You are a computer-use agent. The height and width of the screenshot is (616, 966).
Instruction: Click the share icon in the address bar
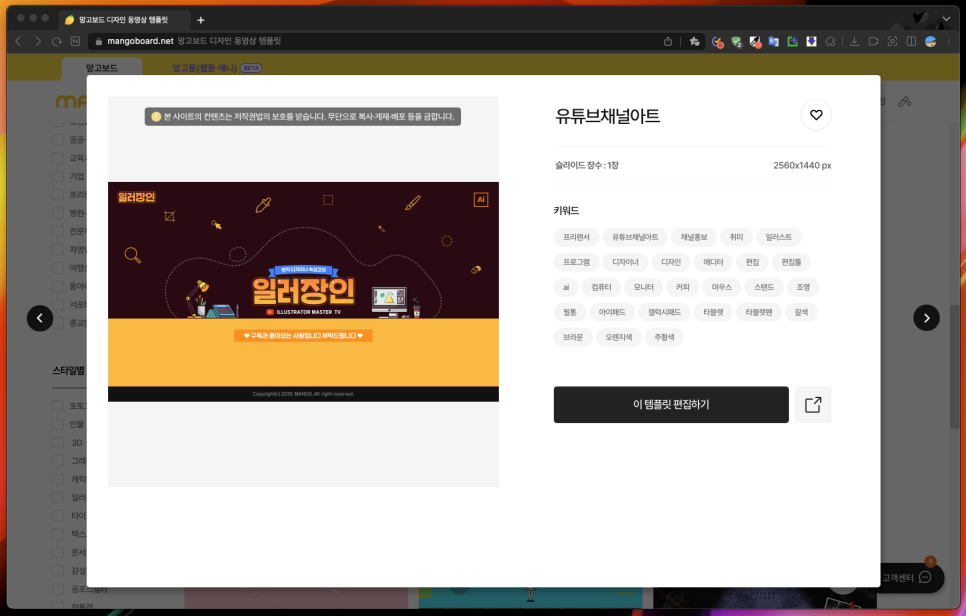coord(668,41)
